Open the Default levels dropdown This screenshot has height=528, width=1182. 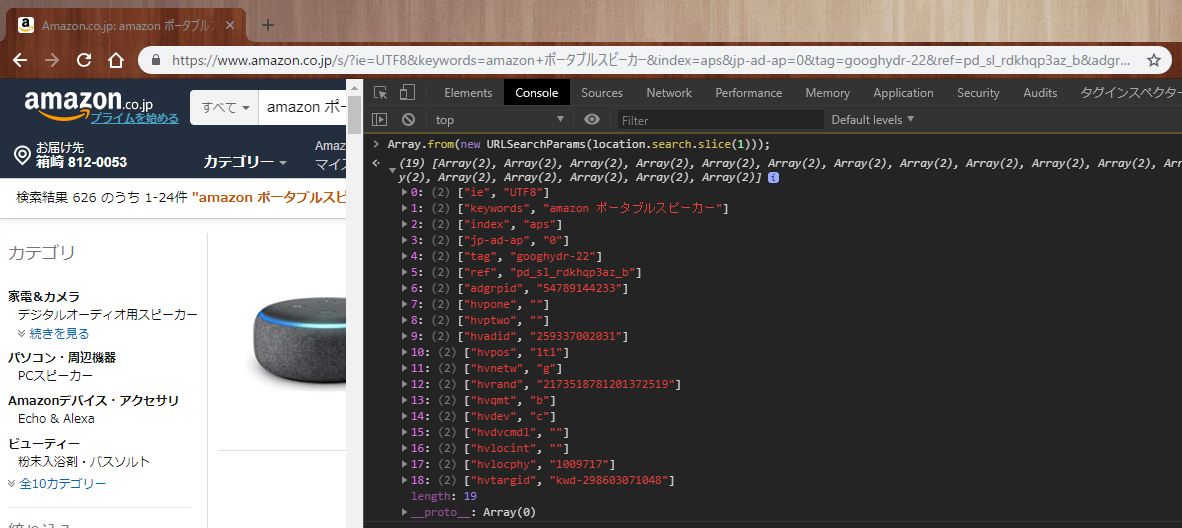pyautogui.click(x=872, y=120)
